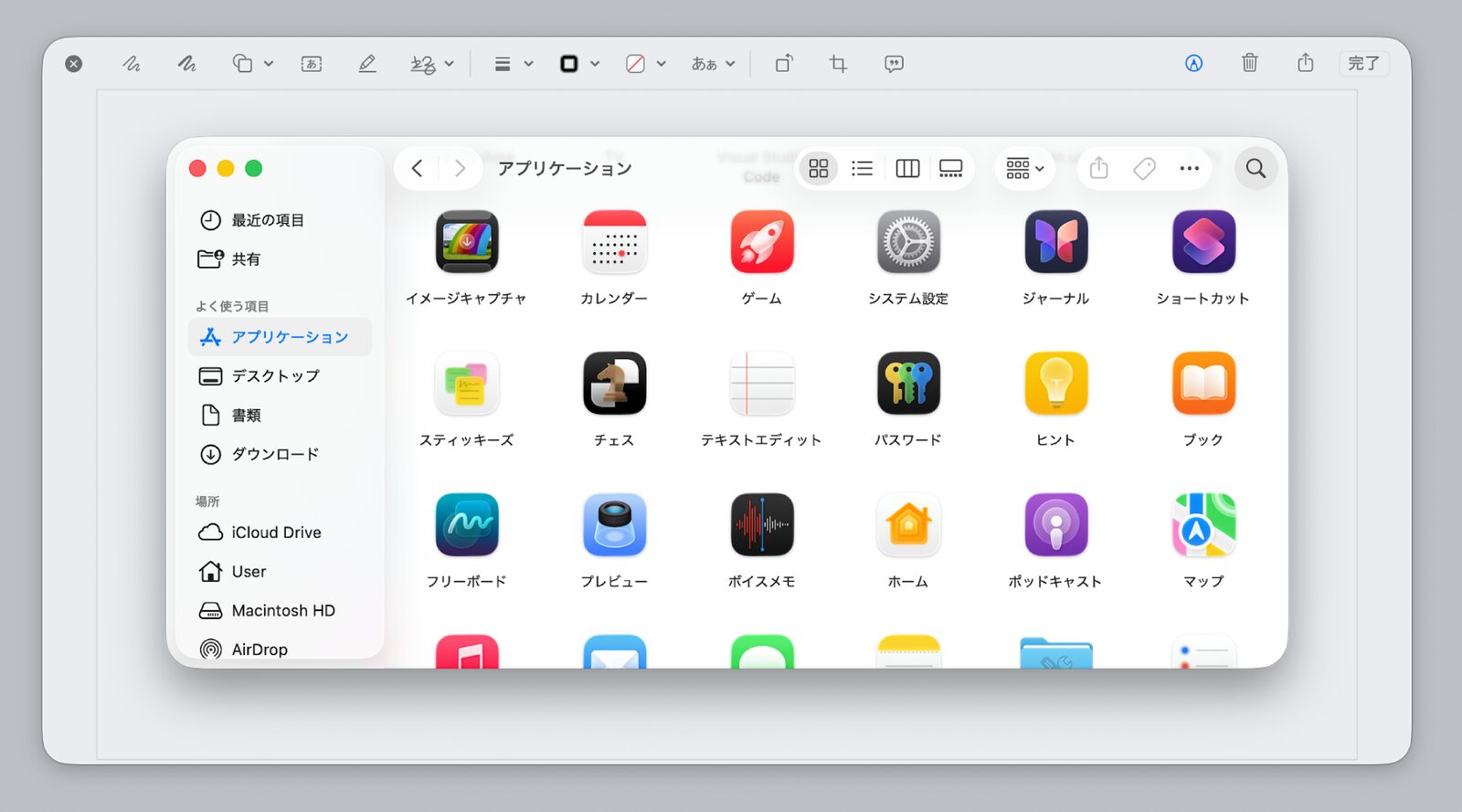
Task: Delete the screenshot with trash icon
Action: pyautogui.click(x=1249, y=63)
